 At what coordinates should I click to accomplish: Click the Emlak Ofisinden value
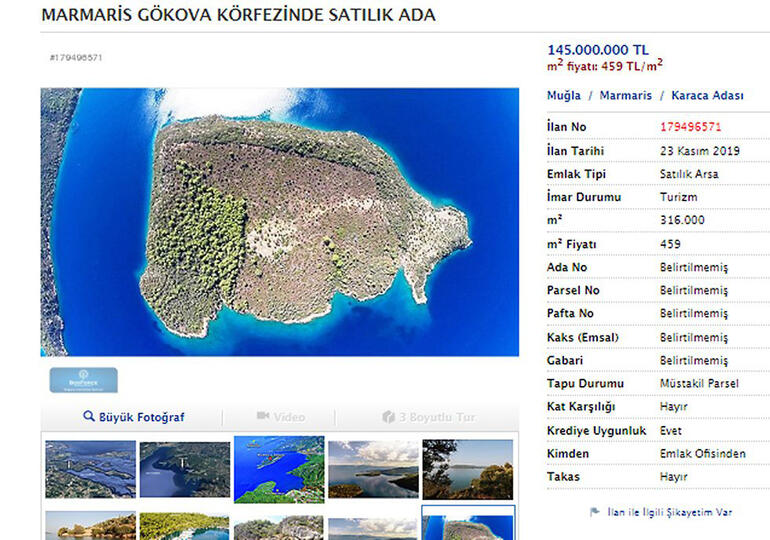point(703,454)
